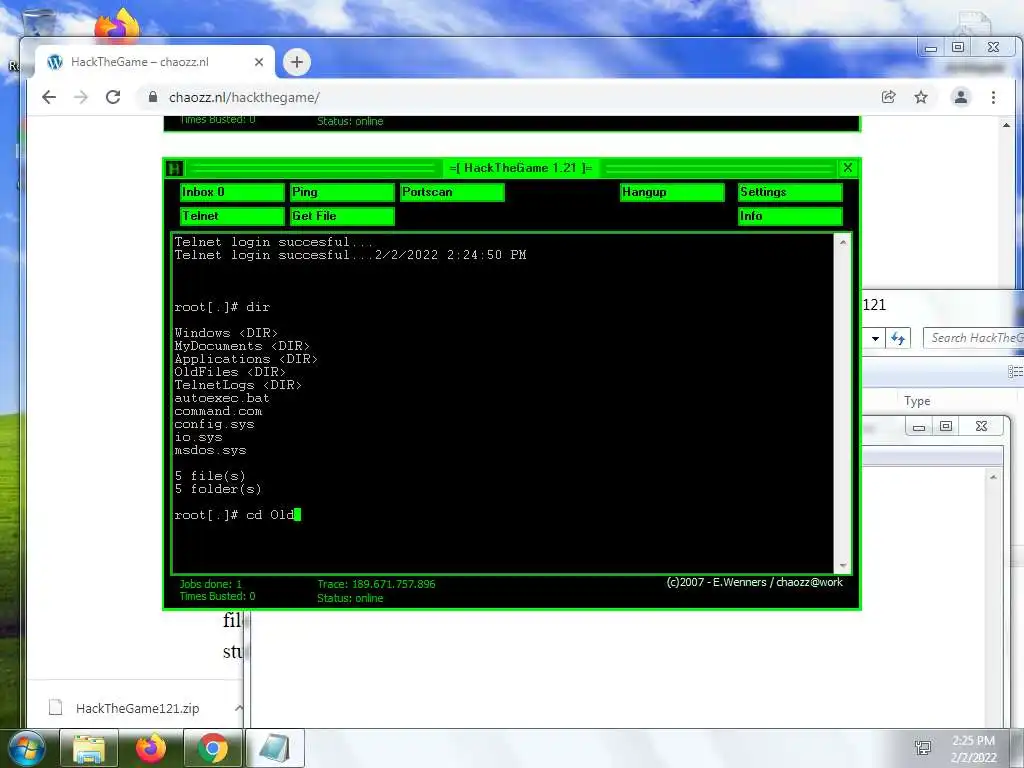Click the 'TelnetLogs <DIR>' entry
The width and height of the screenshot is (1024, 768).
click(x=238, y=385)
